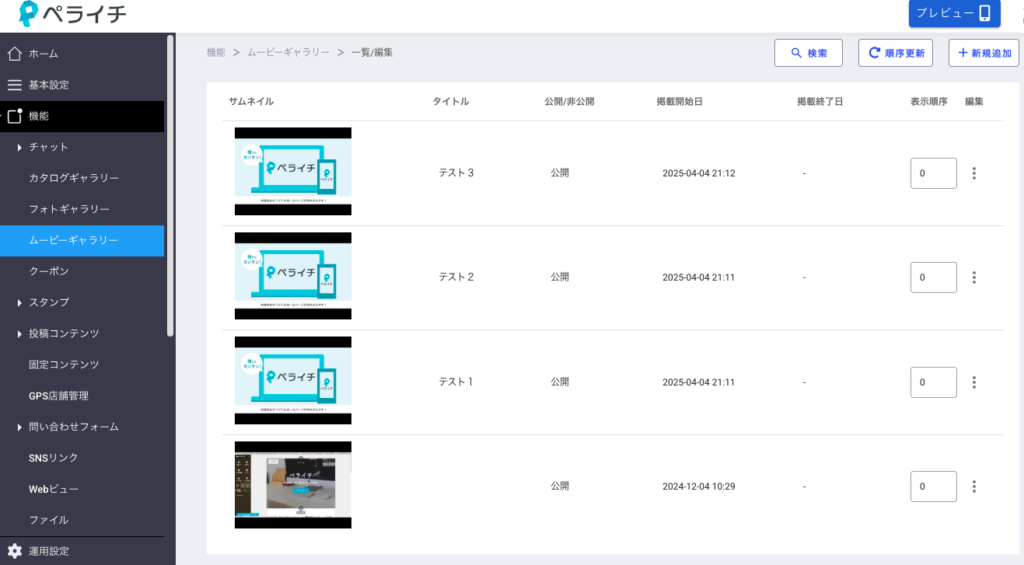
Task: Open the three-dot menu for テスト２
Action: [974, 277]
